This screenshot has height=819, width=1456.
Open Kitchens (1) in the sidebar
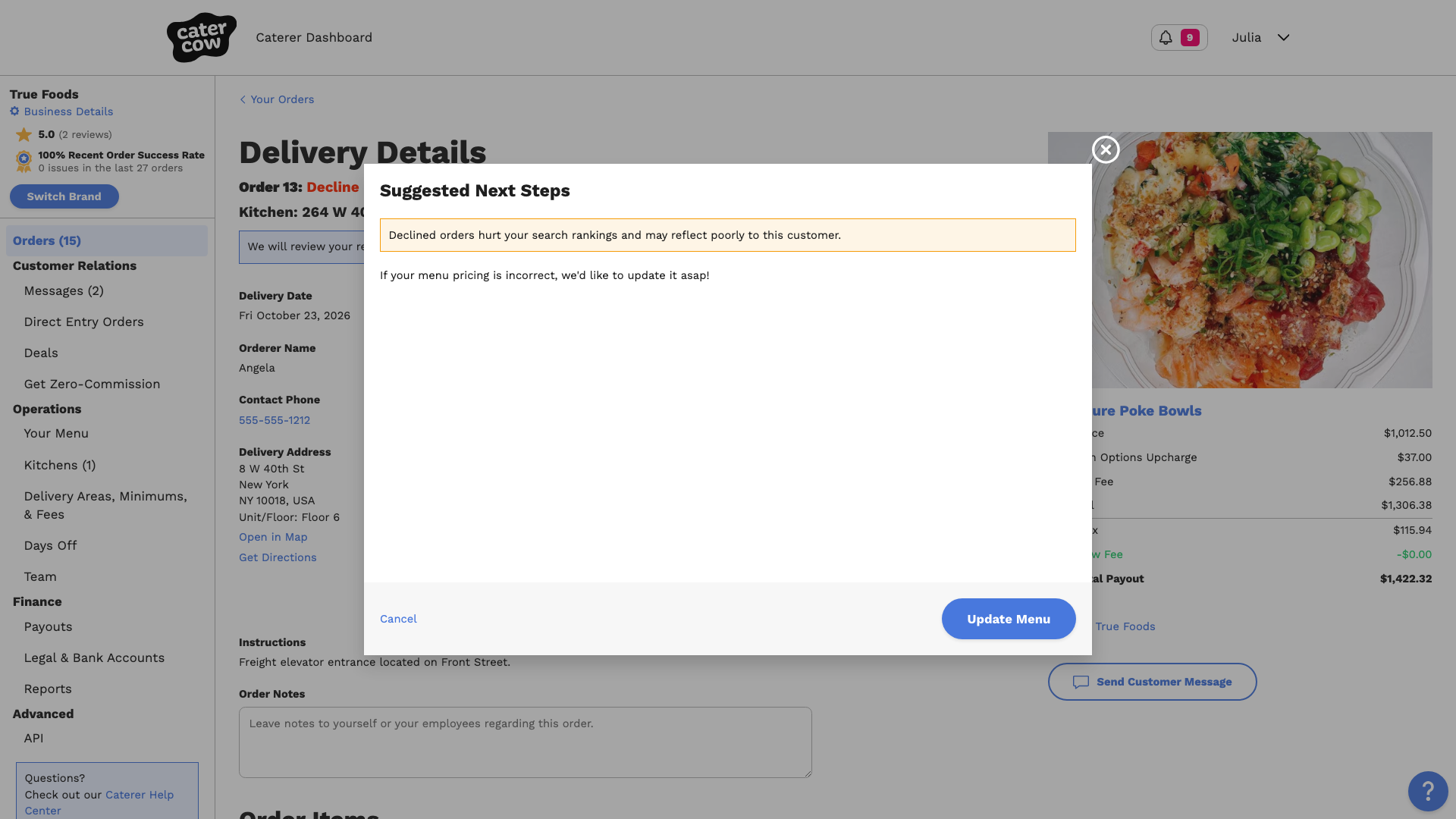[x=60, y=465]
